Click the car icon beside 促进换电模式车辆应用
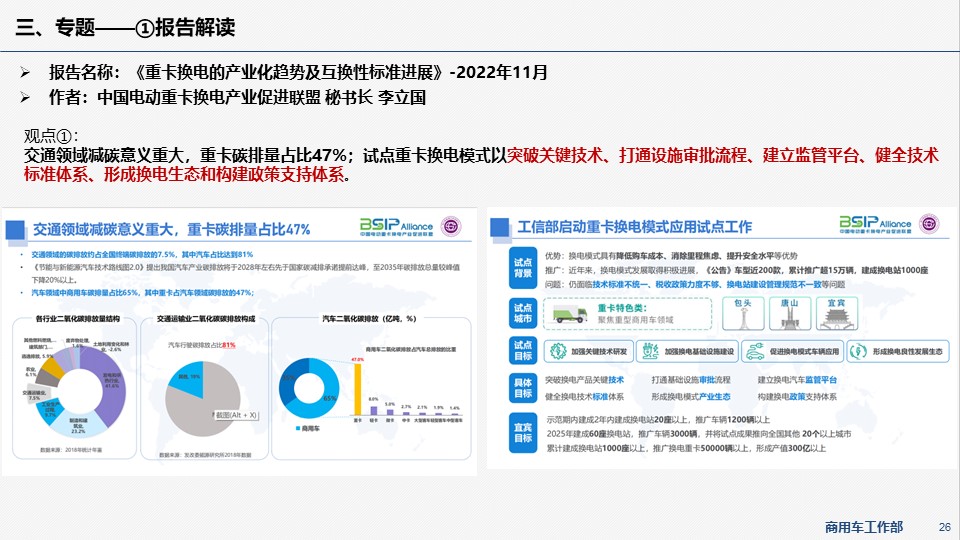The width and height of the screenshot is (960, 540). pyautogui.click(x=756, y=351)
